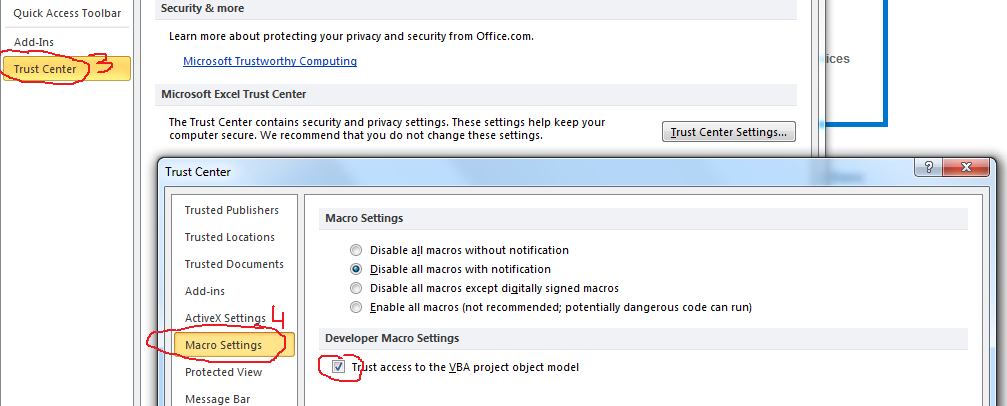Select Enable all macros radio option
Screen dimensions: 1007x406
pyautogui.click(x=356, y=307)
